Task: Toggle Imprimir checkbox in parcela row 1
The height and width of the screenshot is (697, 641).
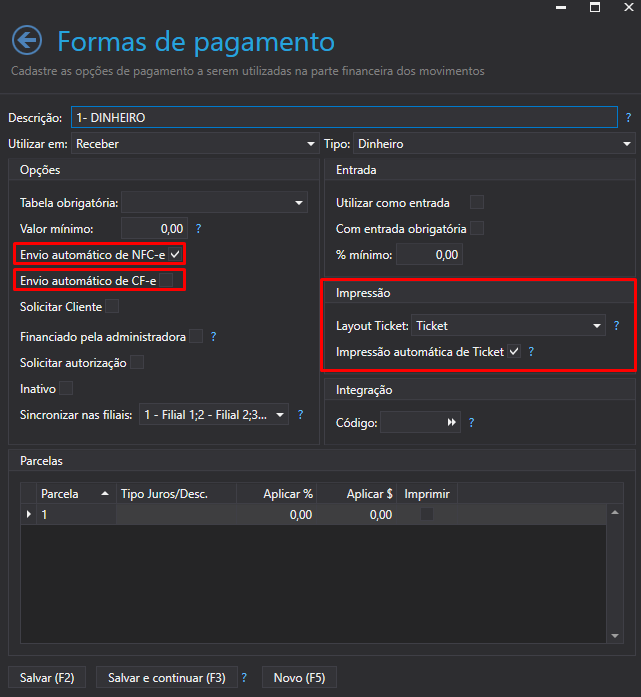Action: point(427,514)
